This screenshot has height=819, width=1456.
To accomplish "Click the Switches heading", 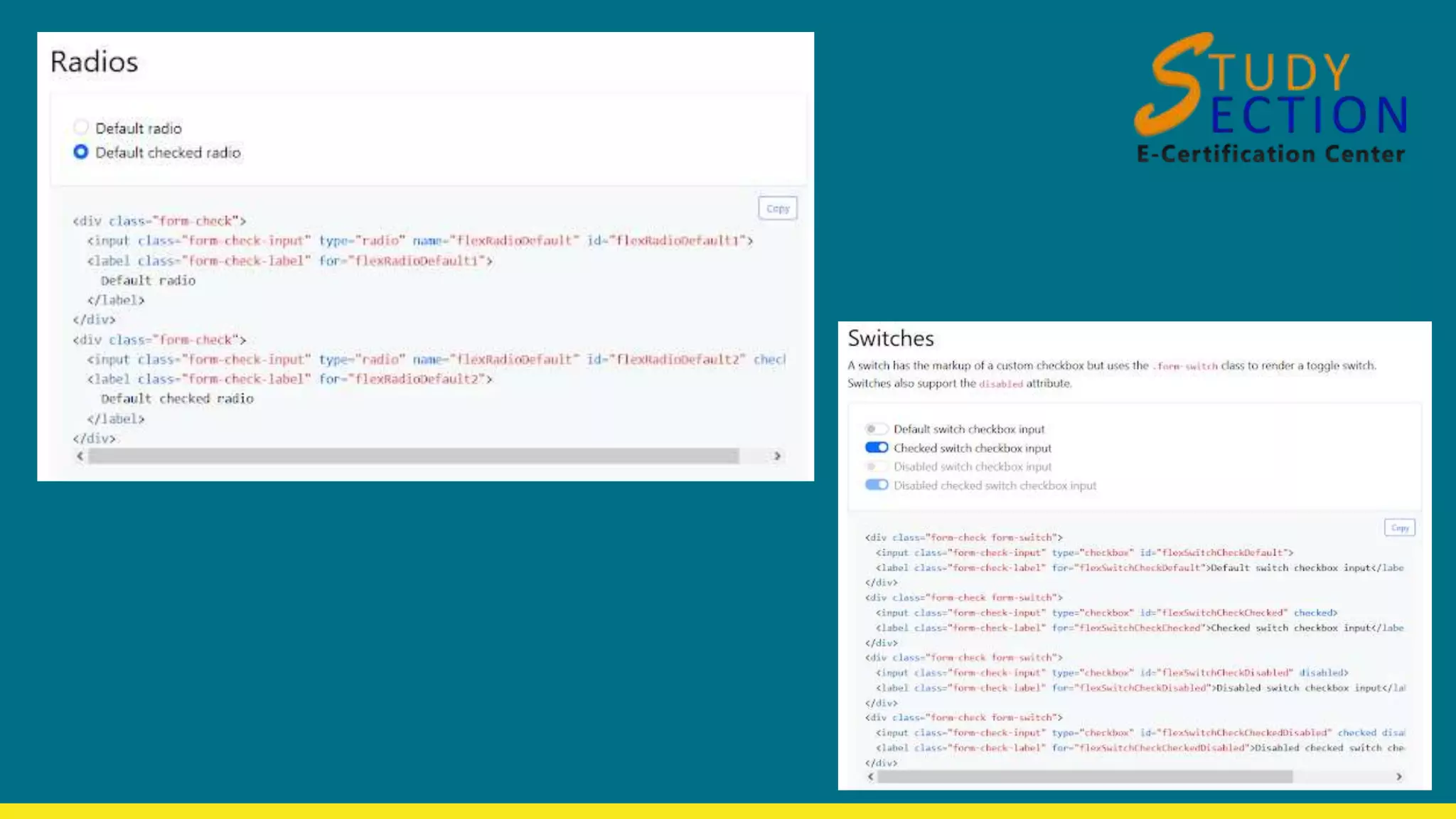I will point(890,338).
